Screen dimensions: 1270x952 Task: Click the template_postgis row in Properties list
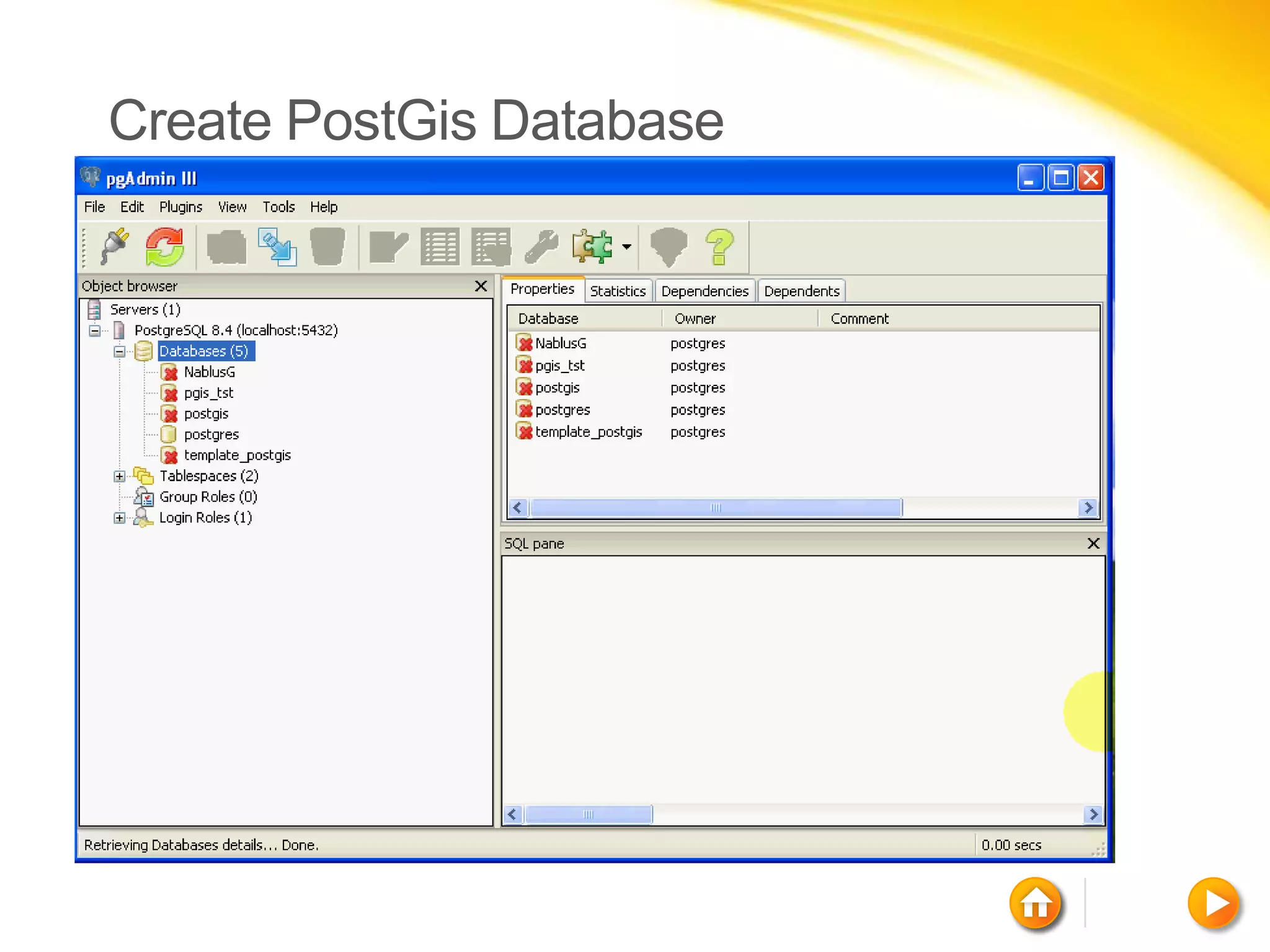(803, 432)
